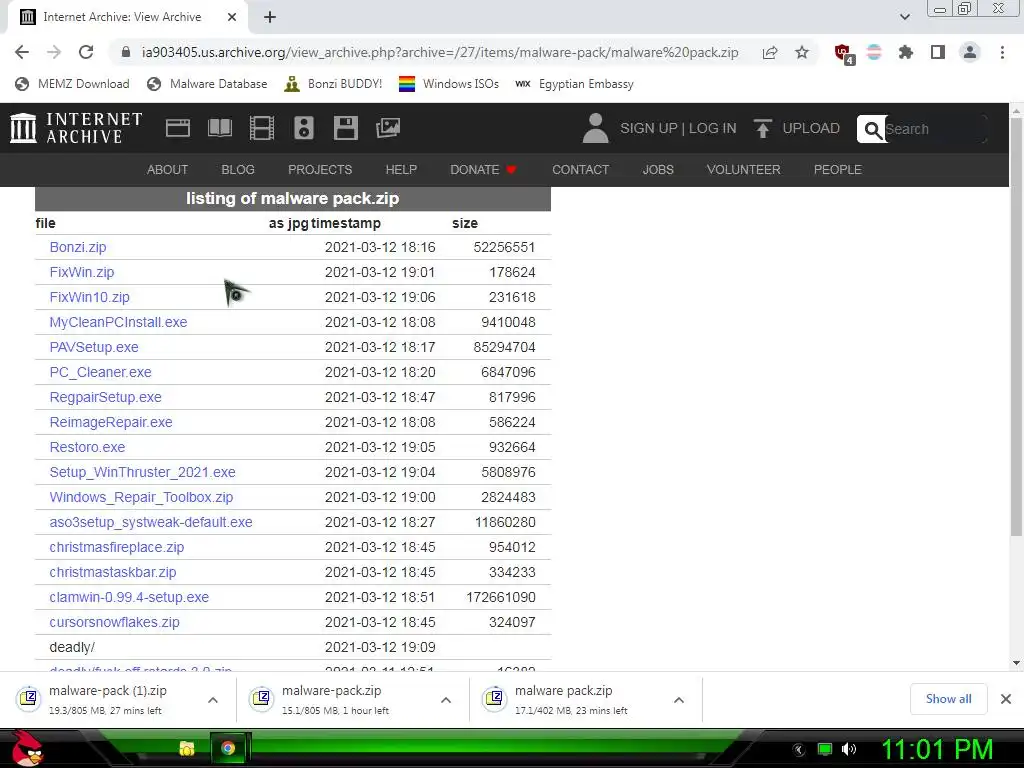Open the HELP menu item
Viewport: 1024px width, 768px height.
[x=401, y=170]
